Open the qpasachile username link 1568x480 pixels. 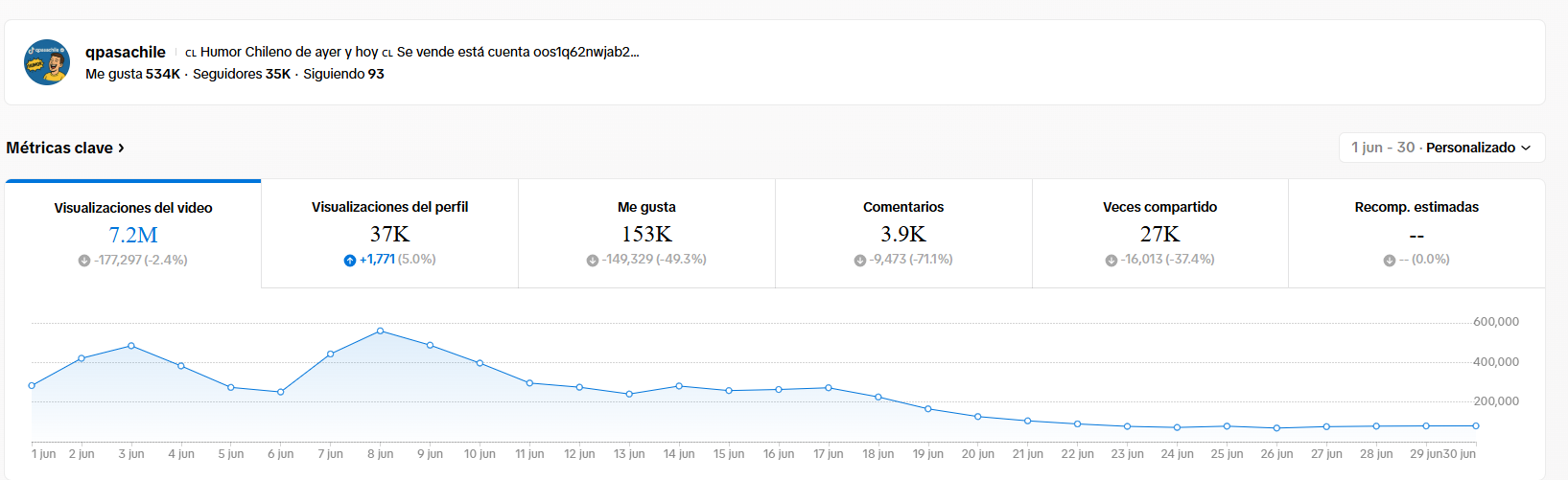tap(125, 52)
